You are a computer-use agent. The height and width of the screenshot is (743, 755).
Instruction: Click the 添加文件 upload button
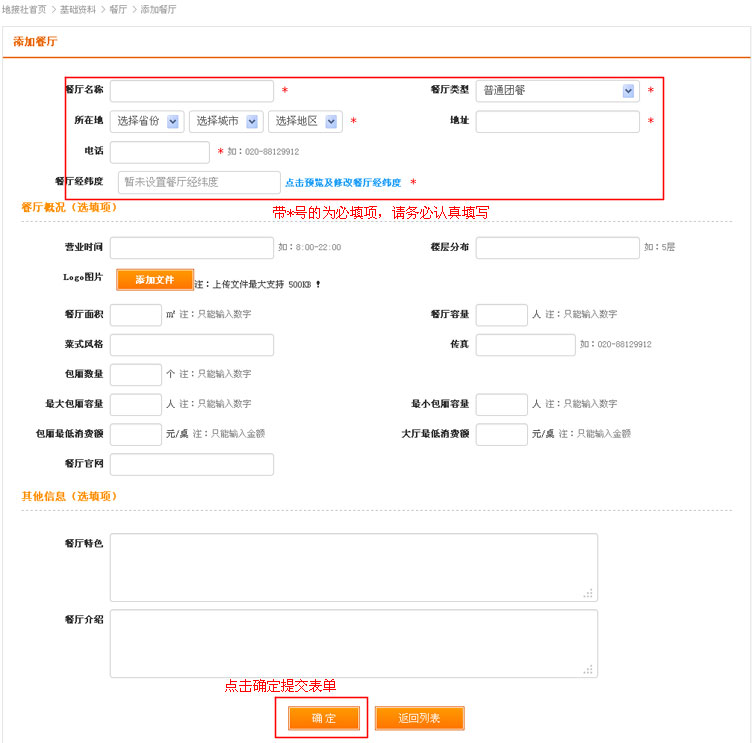155,280
